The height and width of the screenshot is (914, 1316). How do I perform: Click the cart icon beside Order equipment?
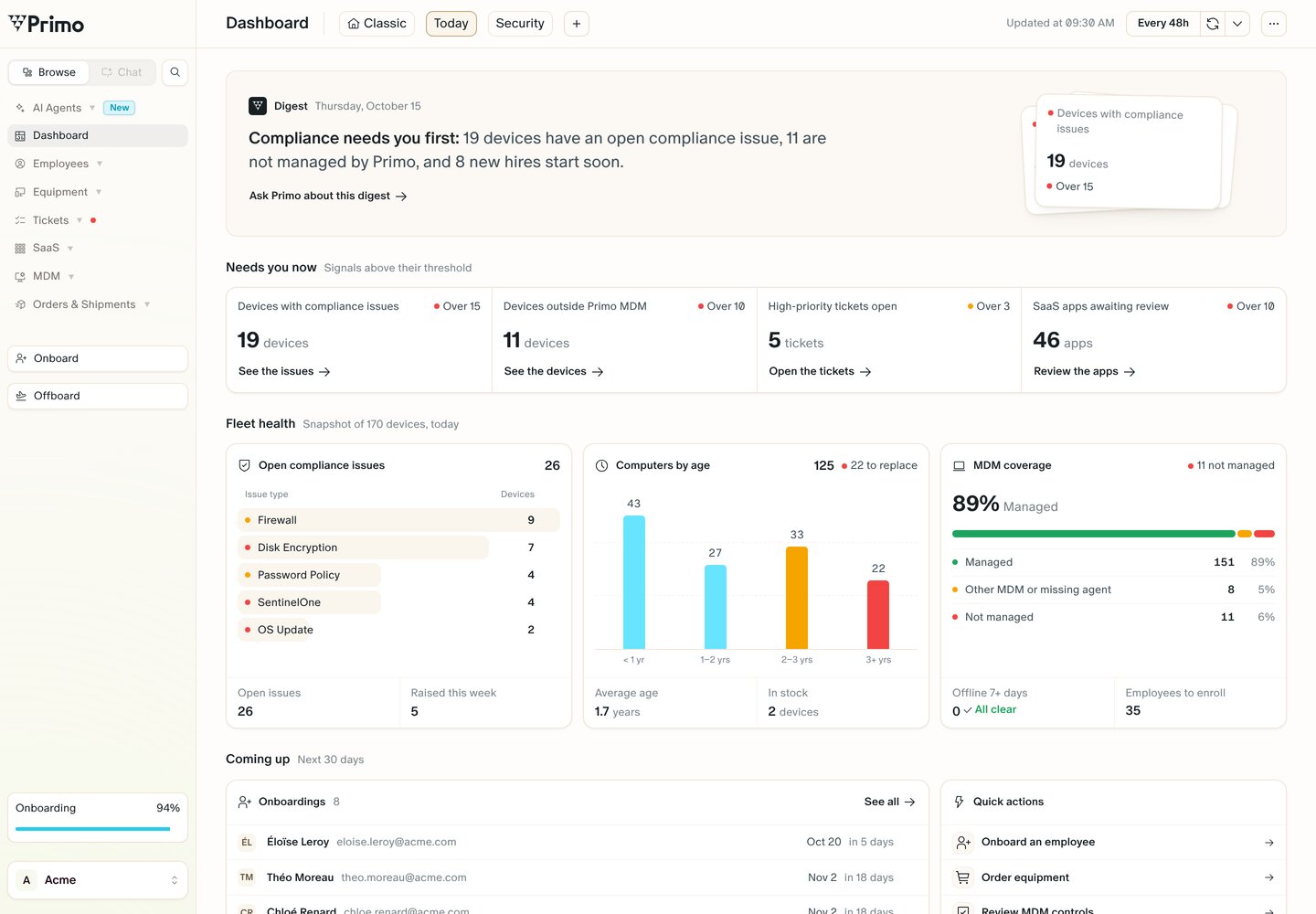[962, 877]
